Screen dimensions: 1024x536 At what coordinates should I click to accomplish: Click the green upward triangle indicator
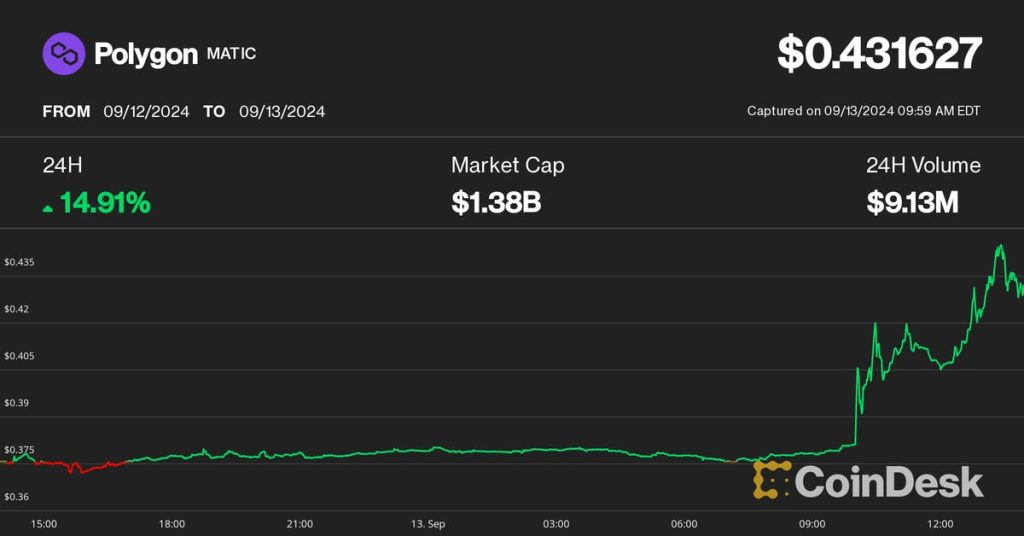pos(48,207)
